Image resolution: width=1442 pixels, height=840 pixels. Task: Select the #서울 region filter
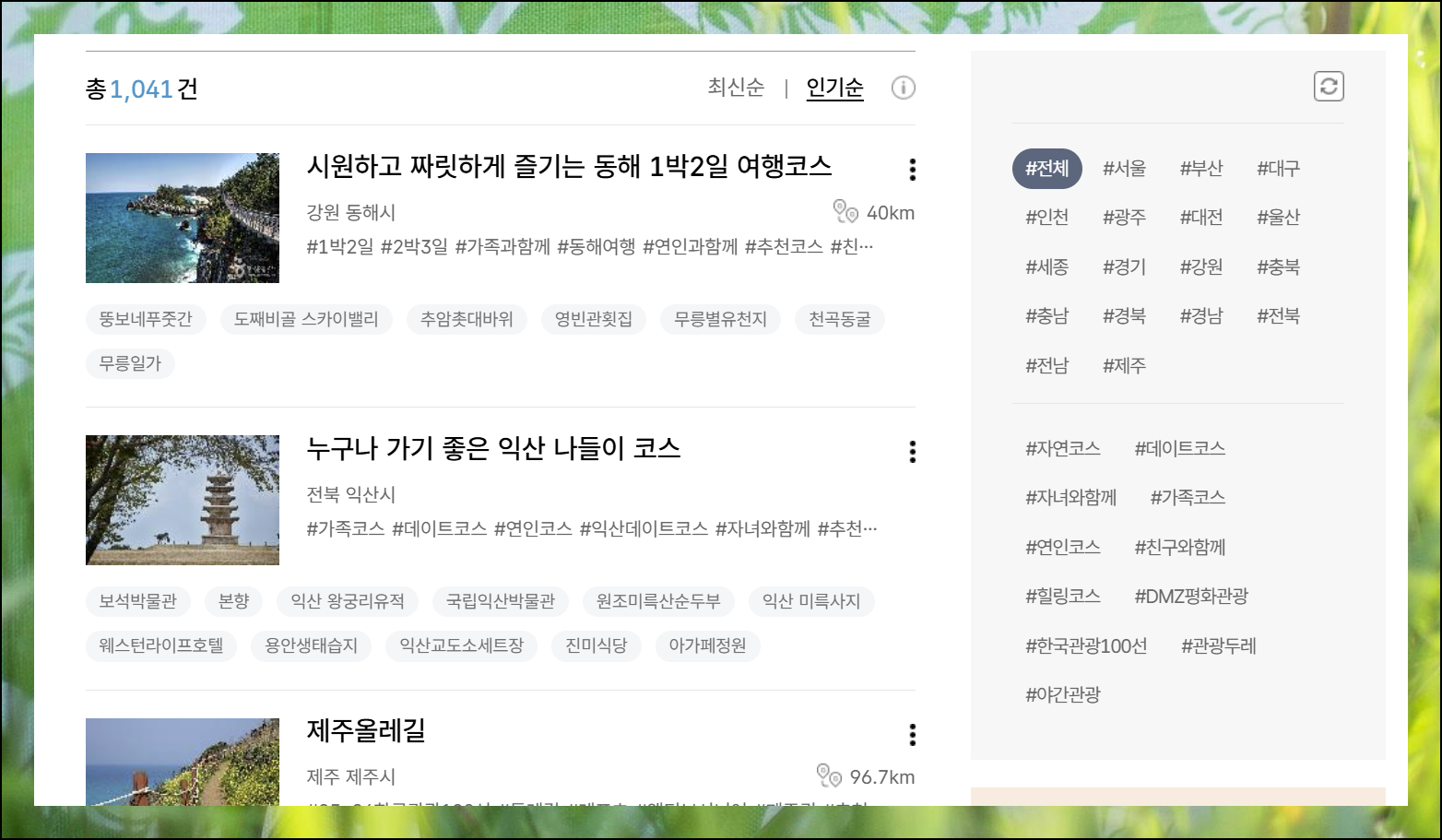1124,169
